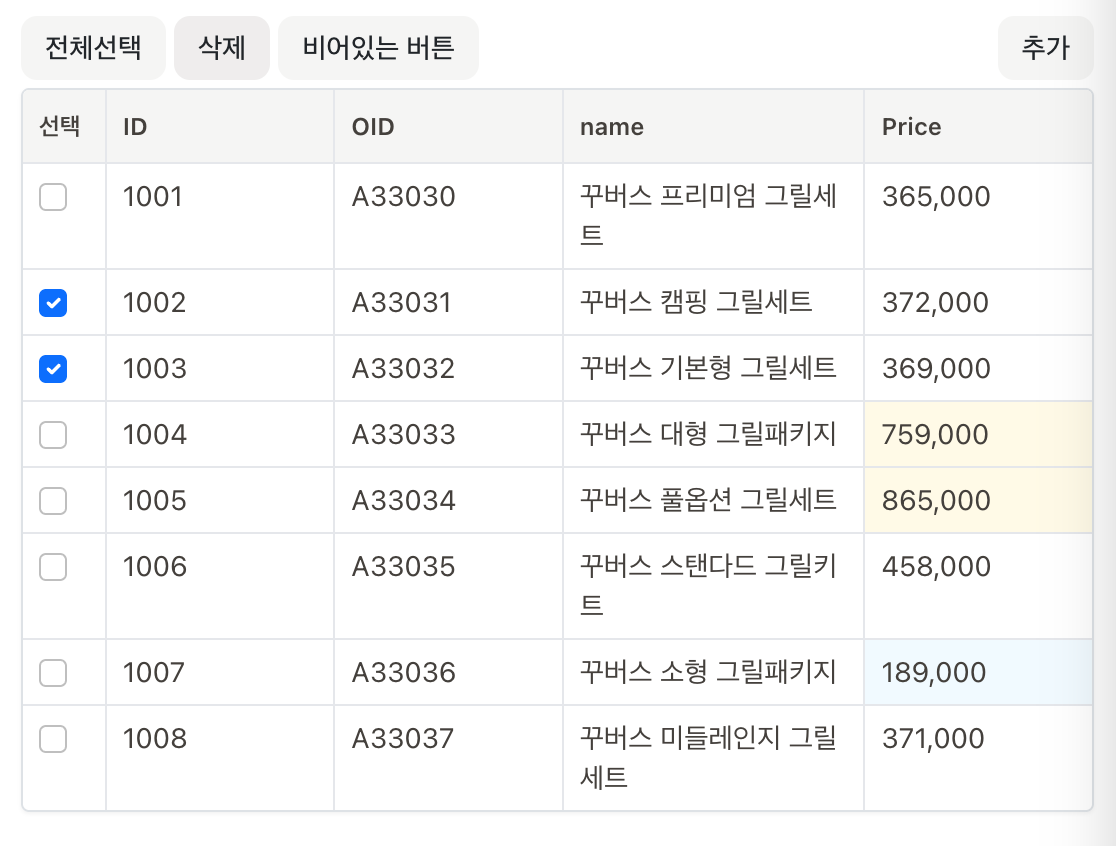This screenshot has height=846, width=1116.
Task: Select the blue-highlighted price cell 189,000
Action: tap(934, 673)
